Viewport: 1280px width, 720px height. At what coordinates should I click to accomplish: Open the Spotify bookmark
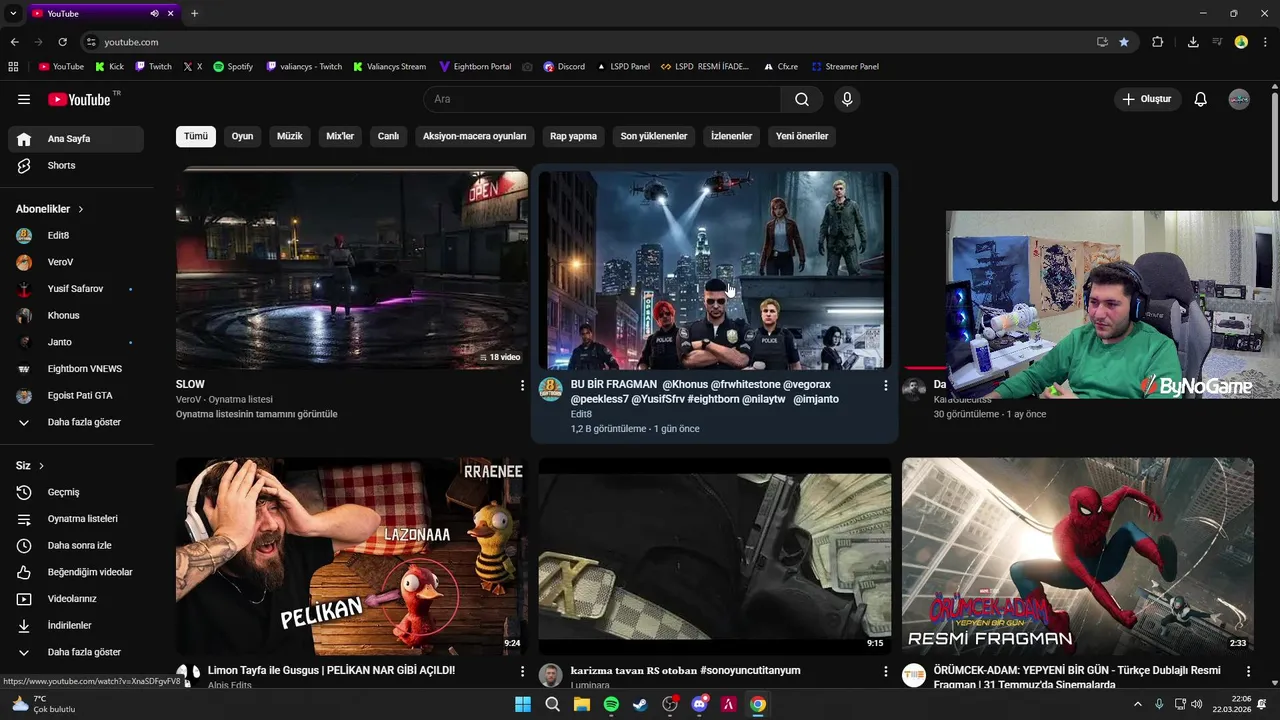233,67
